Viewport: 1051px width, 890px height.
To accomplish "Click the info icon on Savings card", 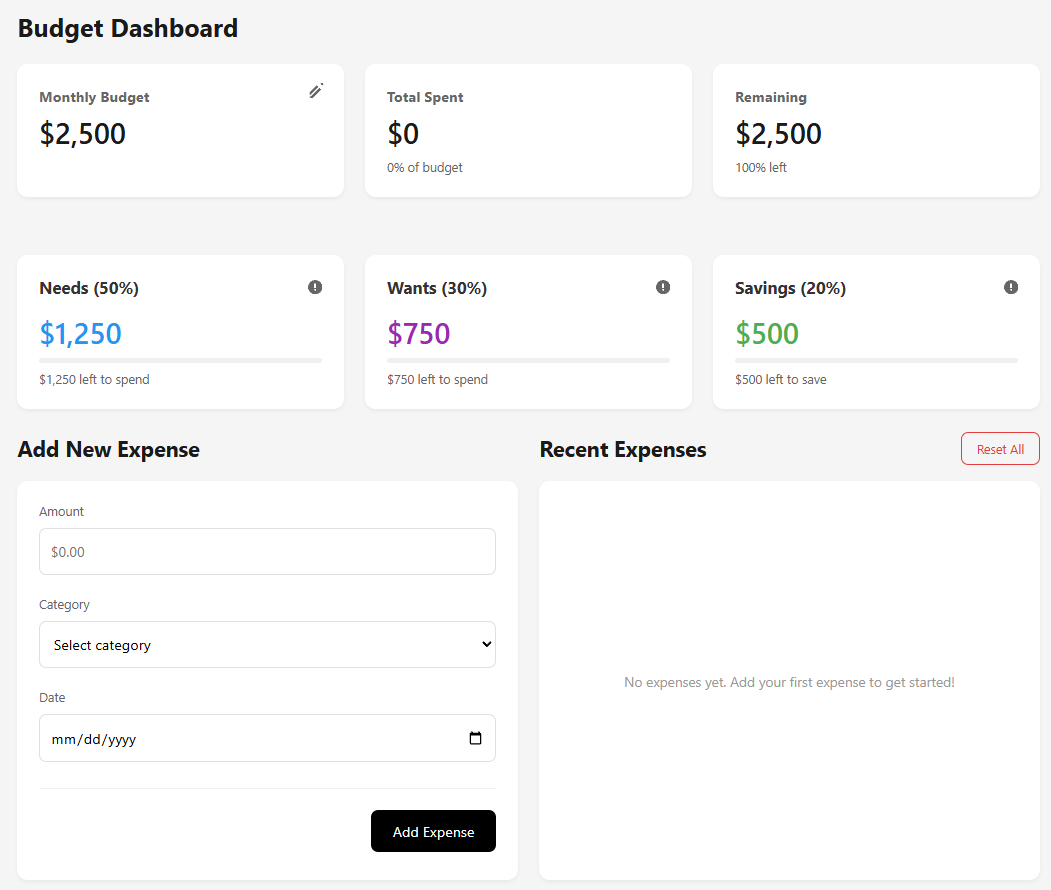I will 1011,288.
